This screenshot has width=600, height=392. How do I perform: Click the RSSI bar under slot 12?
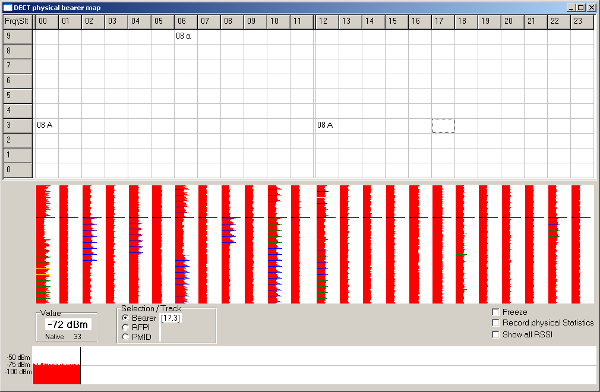click(322, 244)
